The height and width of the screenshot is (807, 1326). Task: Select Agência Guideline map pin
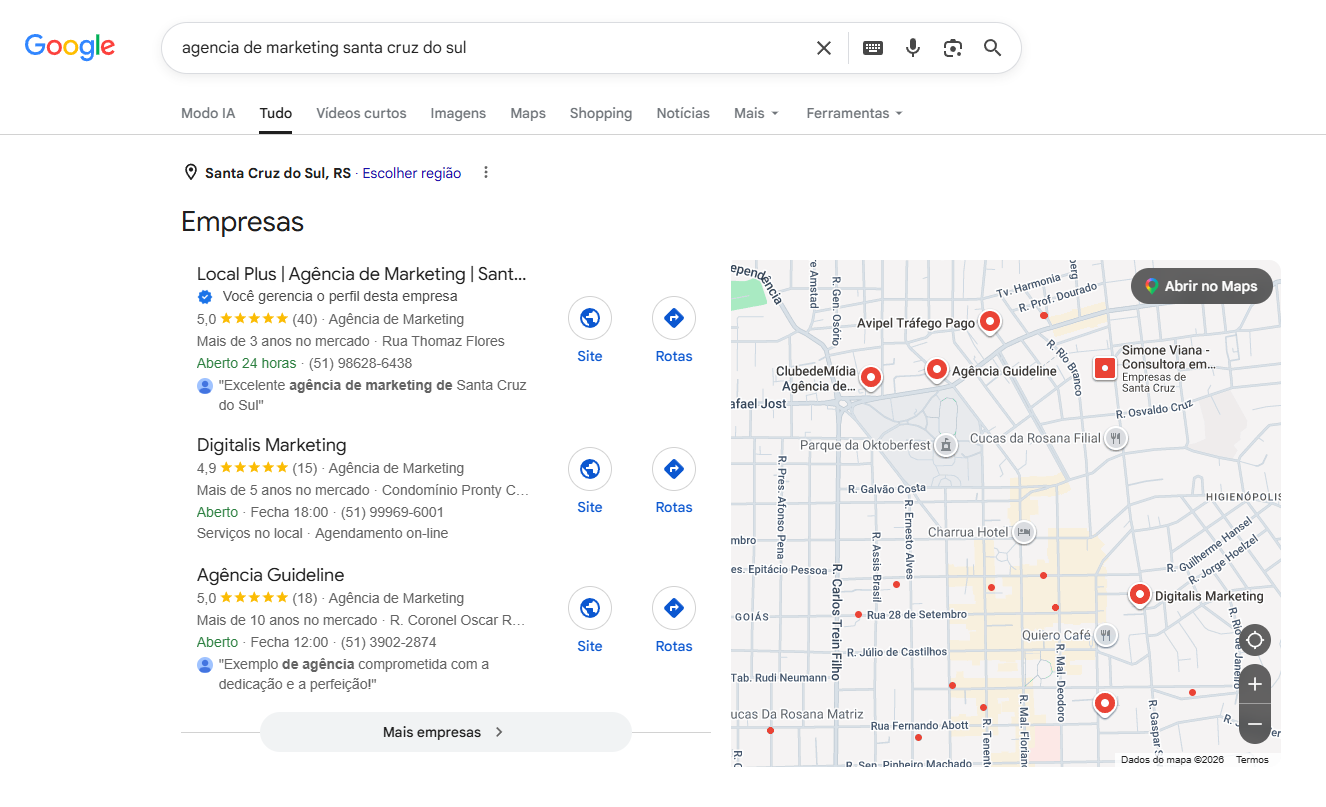pos(937,370)
